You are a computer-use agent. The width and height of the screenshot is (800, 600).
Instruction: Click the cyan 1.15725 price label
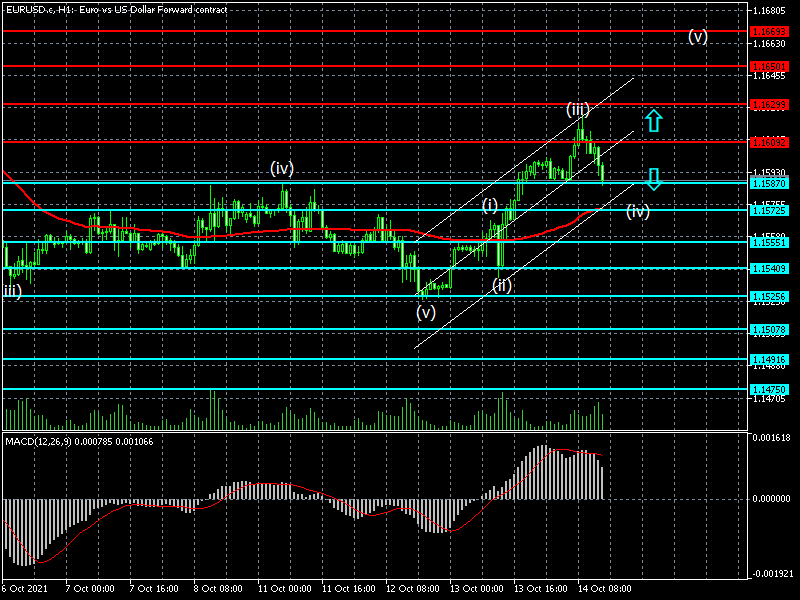(x=769, y=210)
